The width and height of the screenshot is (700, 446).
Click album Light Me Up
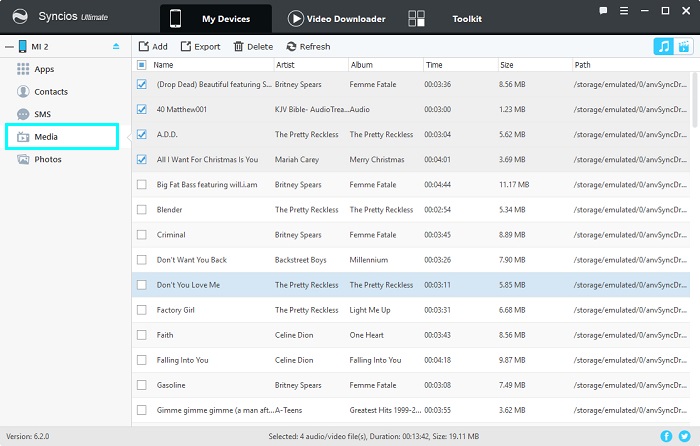(x=370, y=310)
